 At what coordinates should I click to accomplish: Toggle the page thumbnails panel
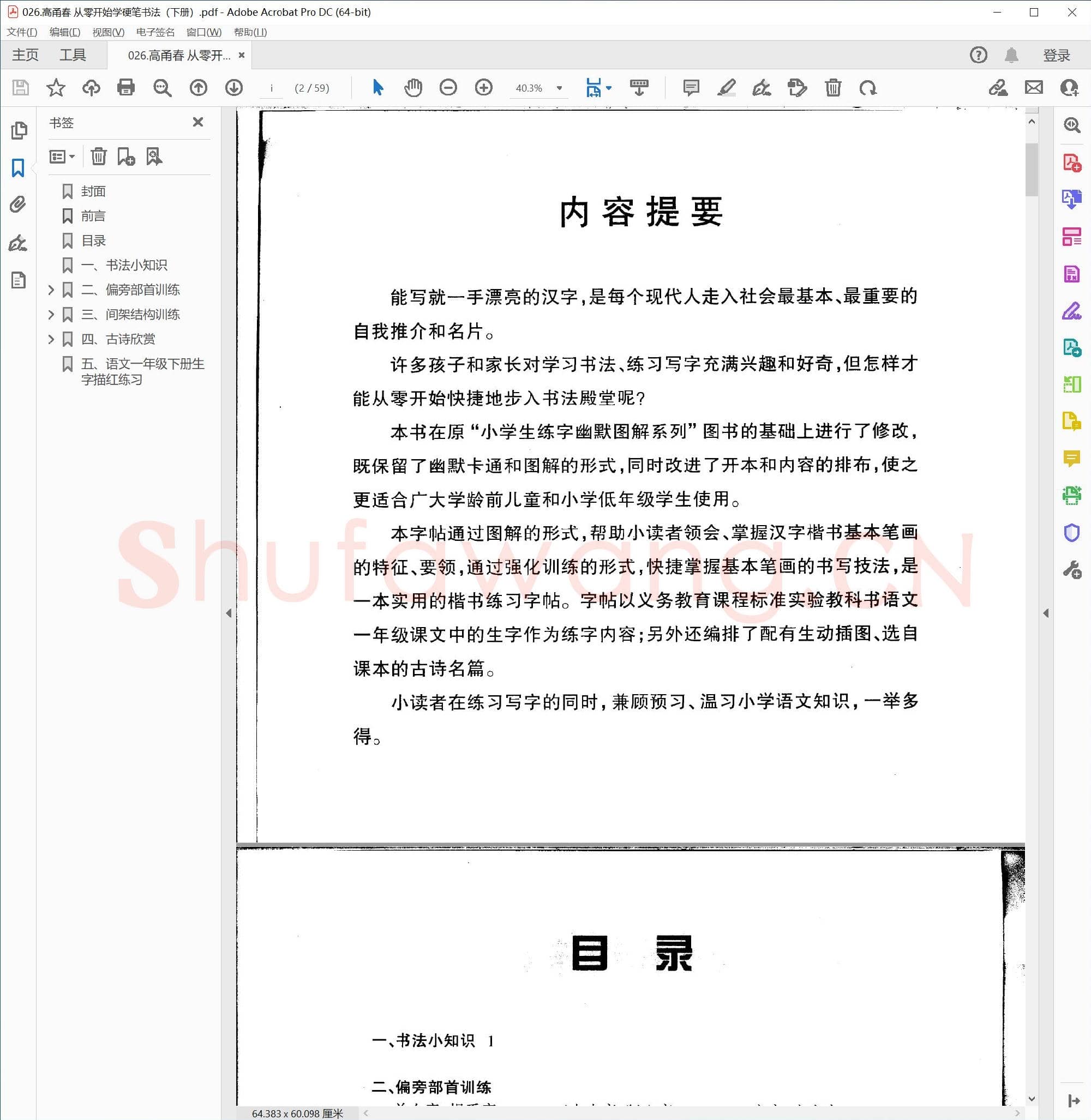pos(20,131)
